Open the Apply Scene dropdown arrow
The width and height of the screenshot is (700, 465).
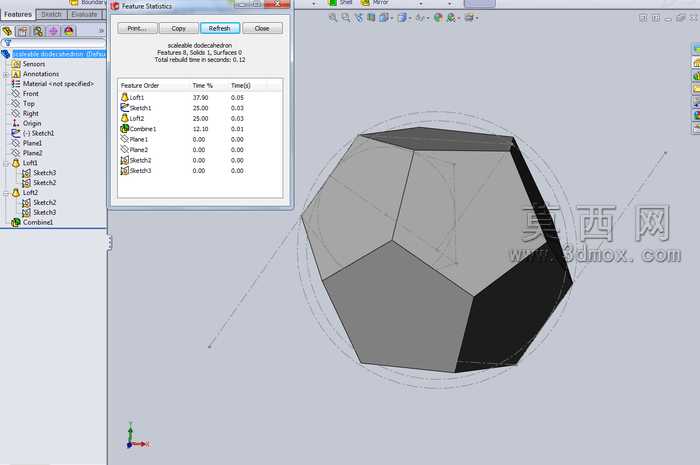click(x=459, y=18)
